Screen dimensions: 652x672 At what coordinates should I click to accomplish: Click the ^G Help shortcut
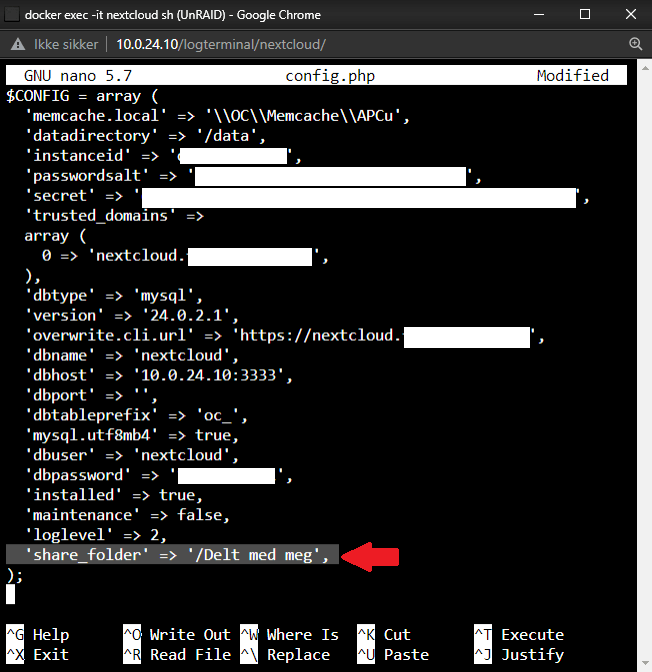point(38,635)
